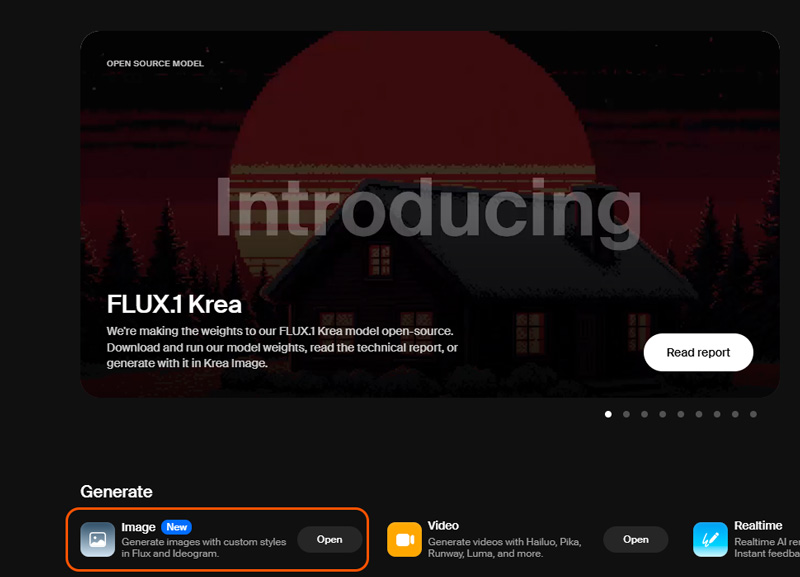Click the FLUX.1 Krea banner title
The image size is (800, 577).
[x=174, y=304]
